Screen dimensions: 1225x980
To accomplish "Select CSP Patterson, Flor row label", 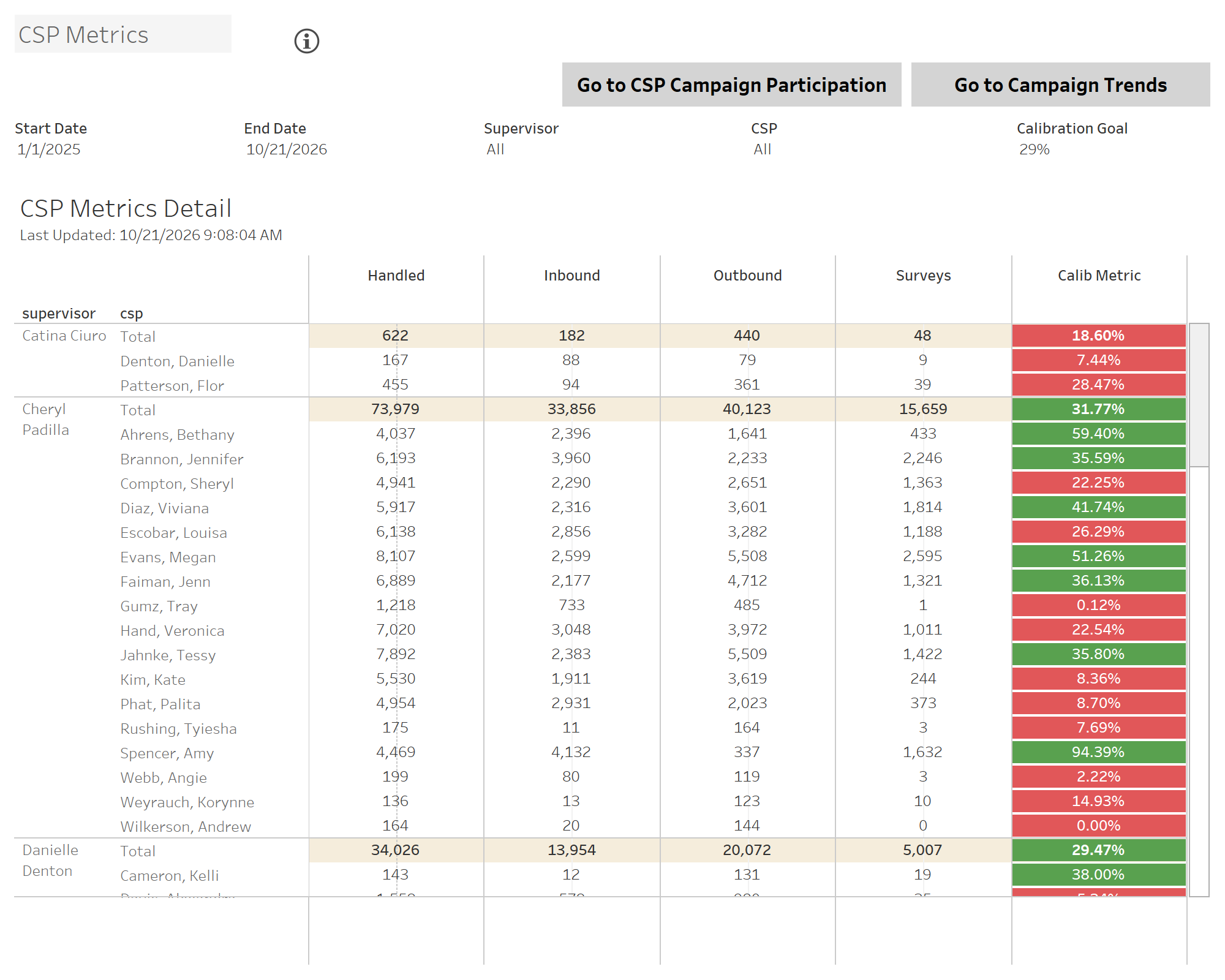I will point(172,386).
